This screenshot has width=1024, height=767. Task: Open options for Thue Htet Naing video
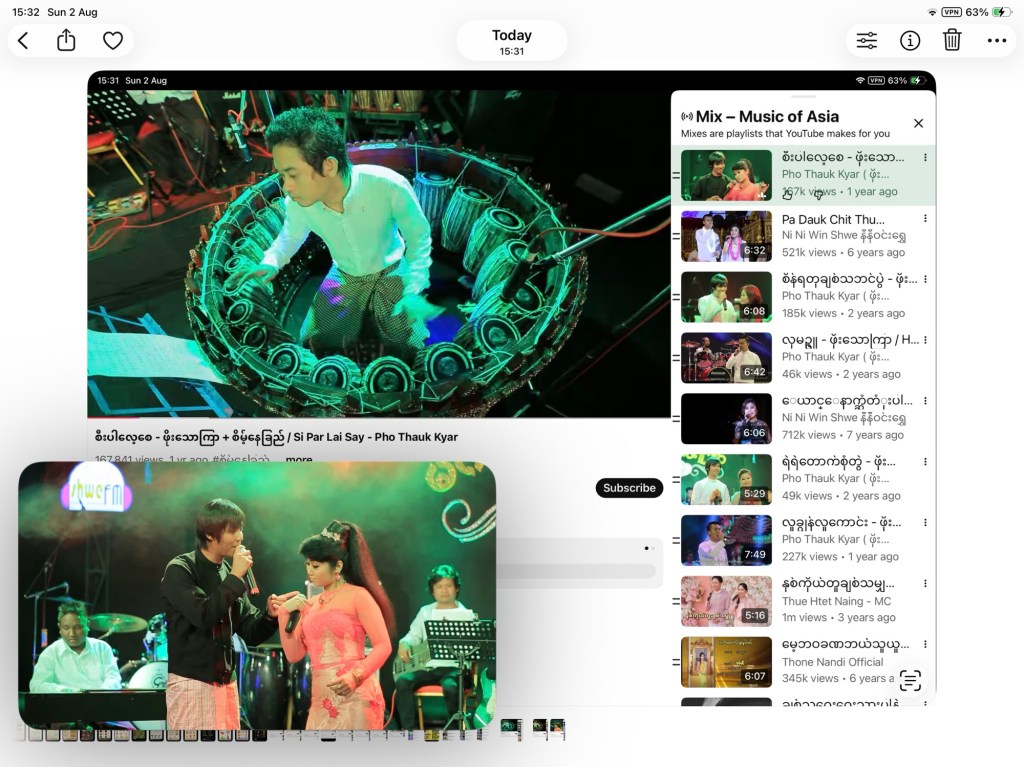[925, 583]
